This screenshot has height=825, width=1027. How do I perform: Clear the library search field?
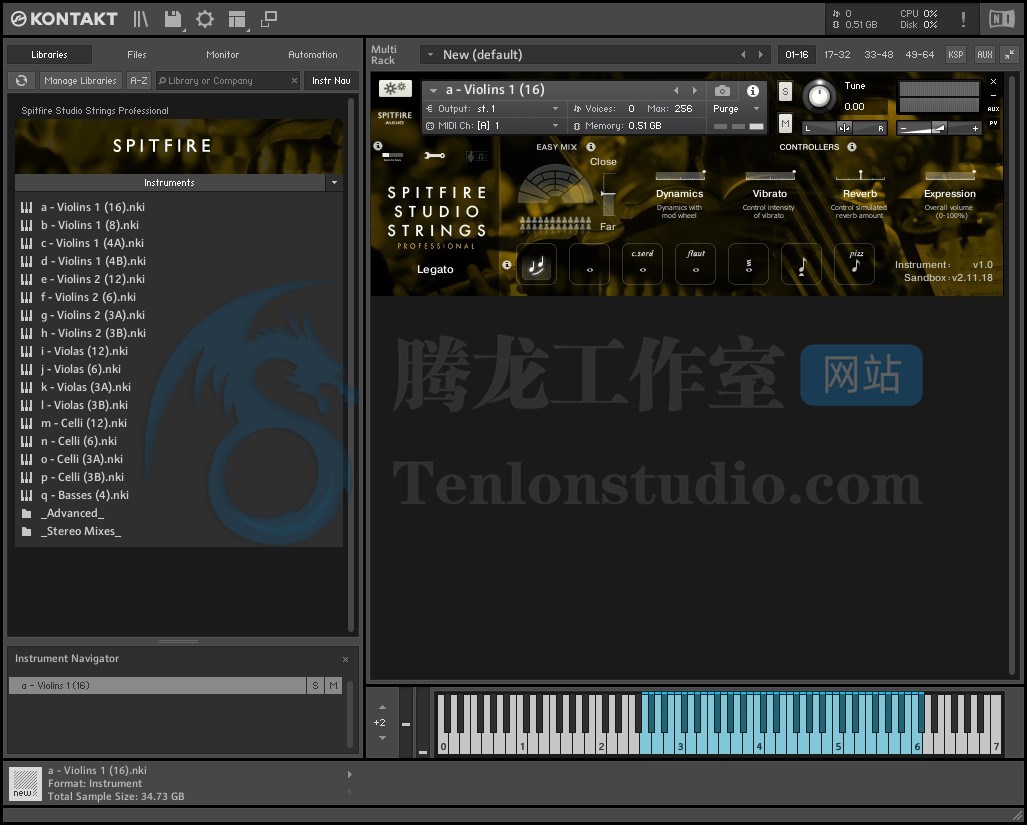[294, 81]
